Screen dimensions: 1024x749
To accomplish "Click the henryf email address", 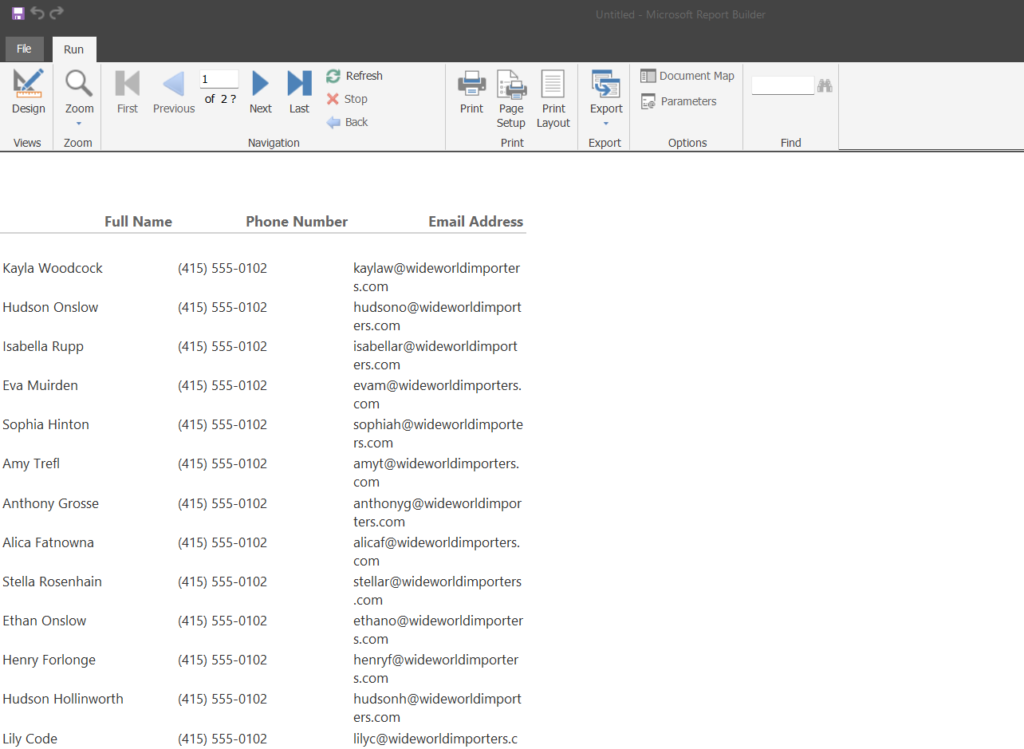I will [436, 669].
